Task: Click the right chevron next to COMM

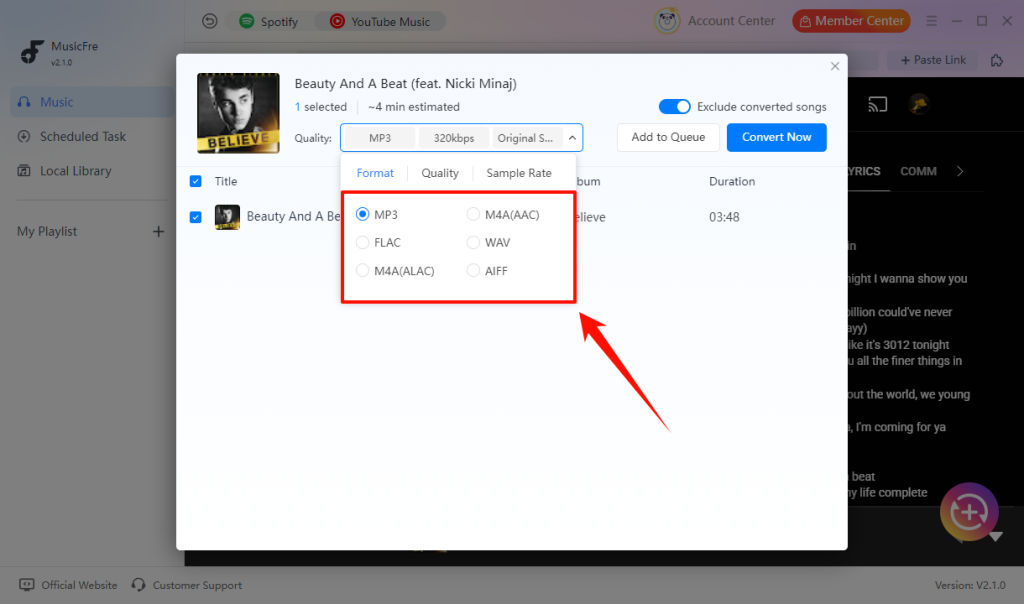Action: click(x=960, y=171)
